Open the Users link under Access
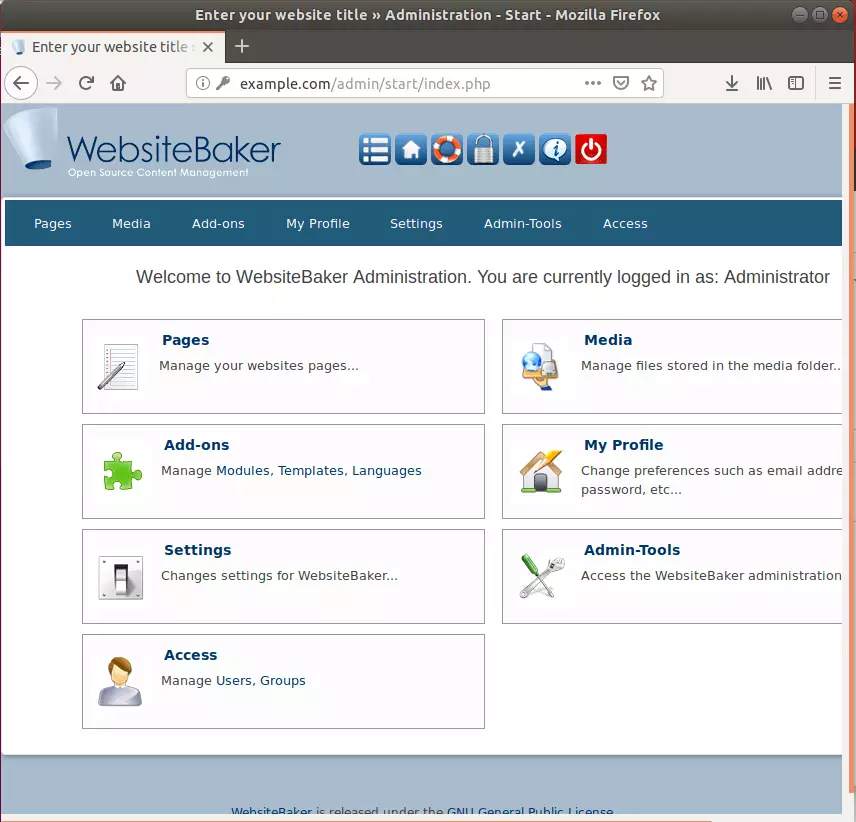Viewport: 856px width, 822px height. point(234,681)
